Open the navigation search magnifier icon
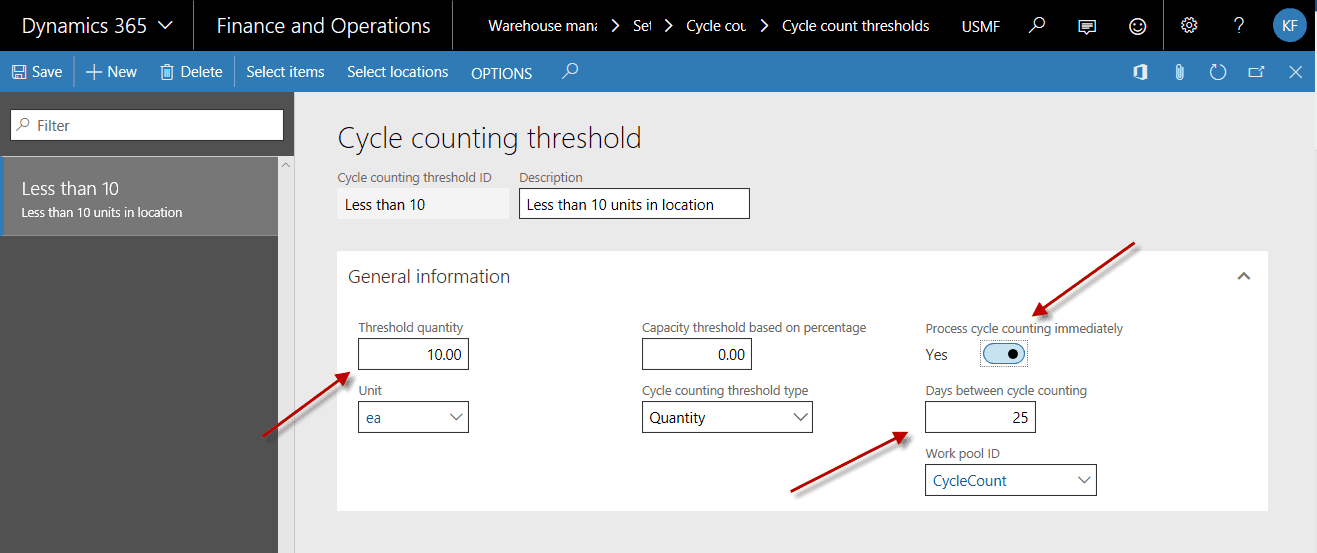1317x553 pixels. (1037, 26)
